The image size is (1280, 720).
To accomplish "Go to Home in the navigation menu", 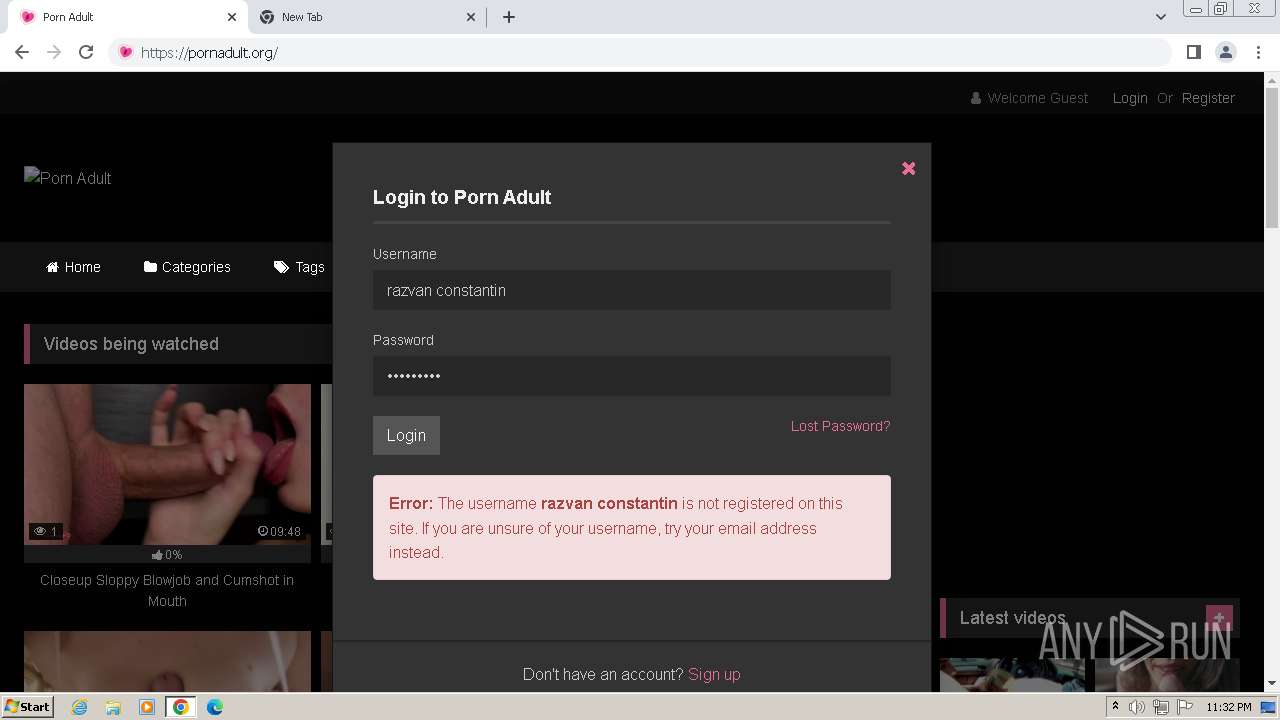I will click(73, 267).
